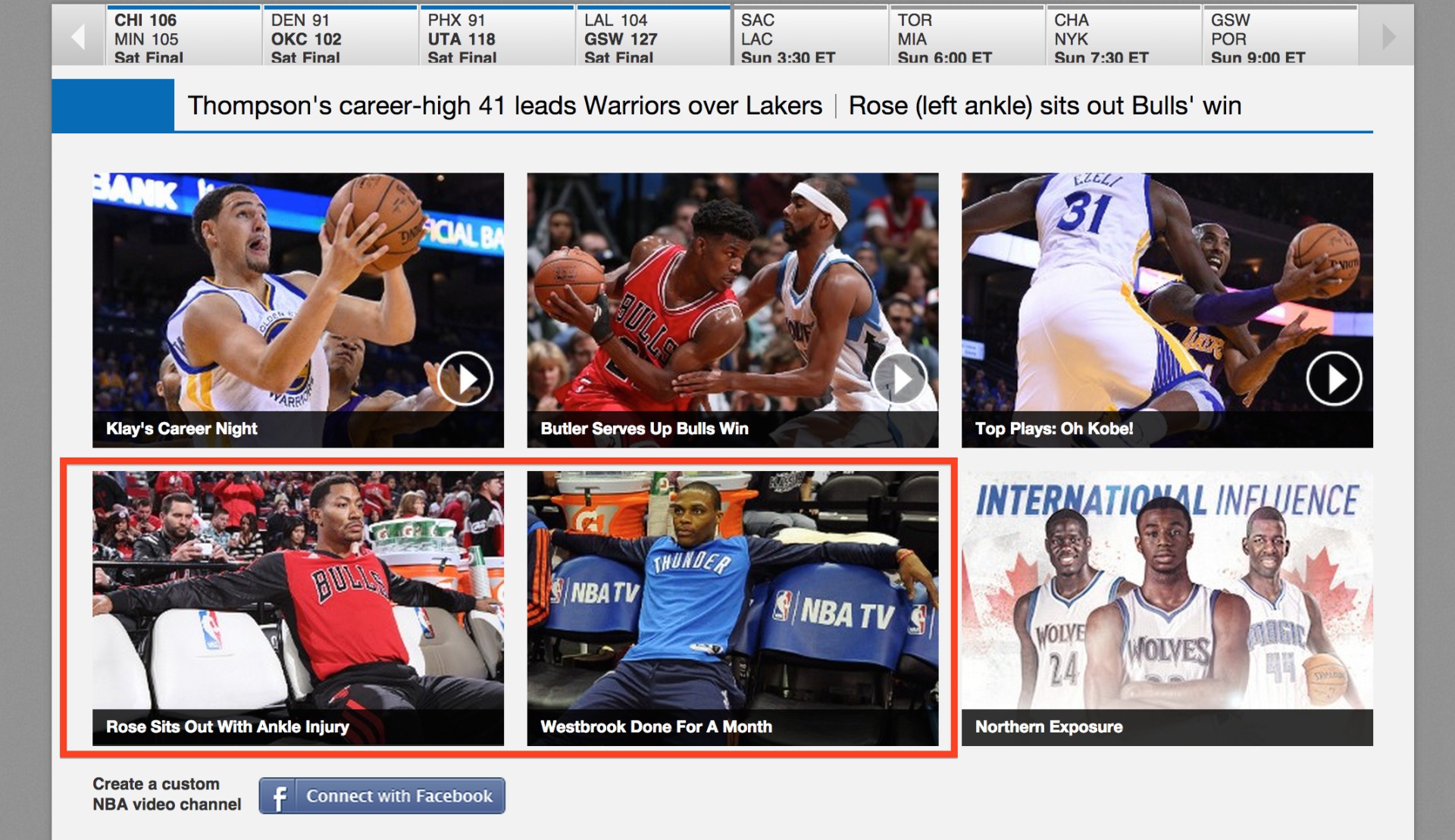The width and height of the screenshot is (1455, 840).
Task: Select the SAC vs LAC Sunday game
Action: pos(810,36)
